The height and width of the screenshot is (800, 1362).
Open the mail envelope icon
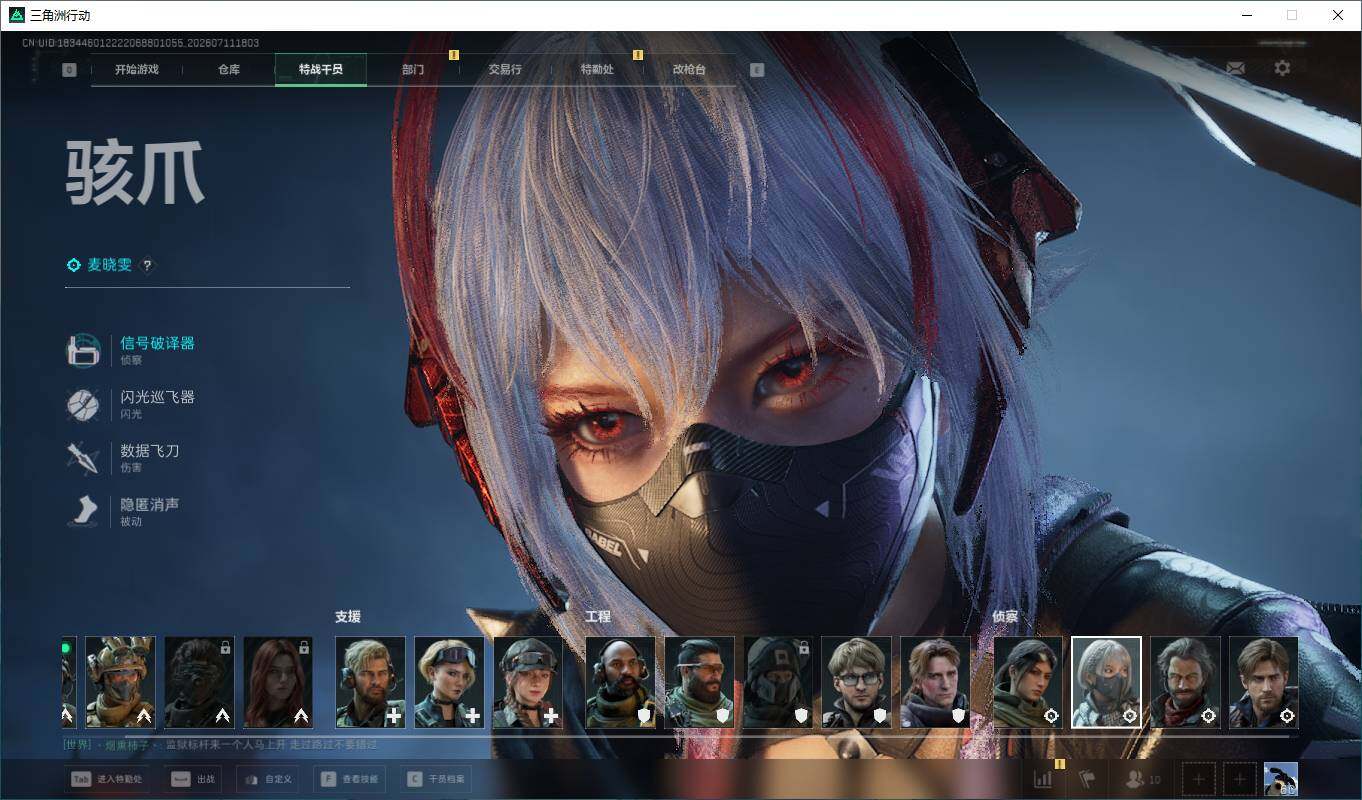(x=1236, y=68)
